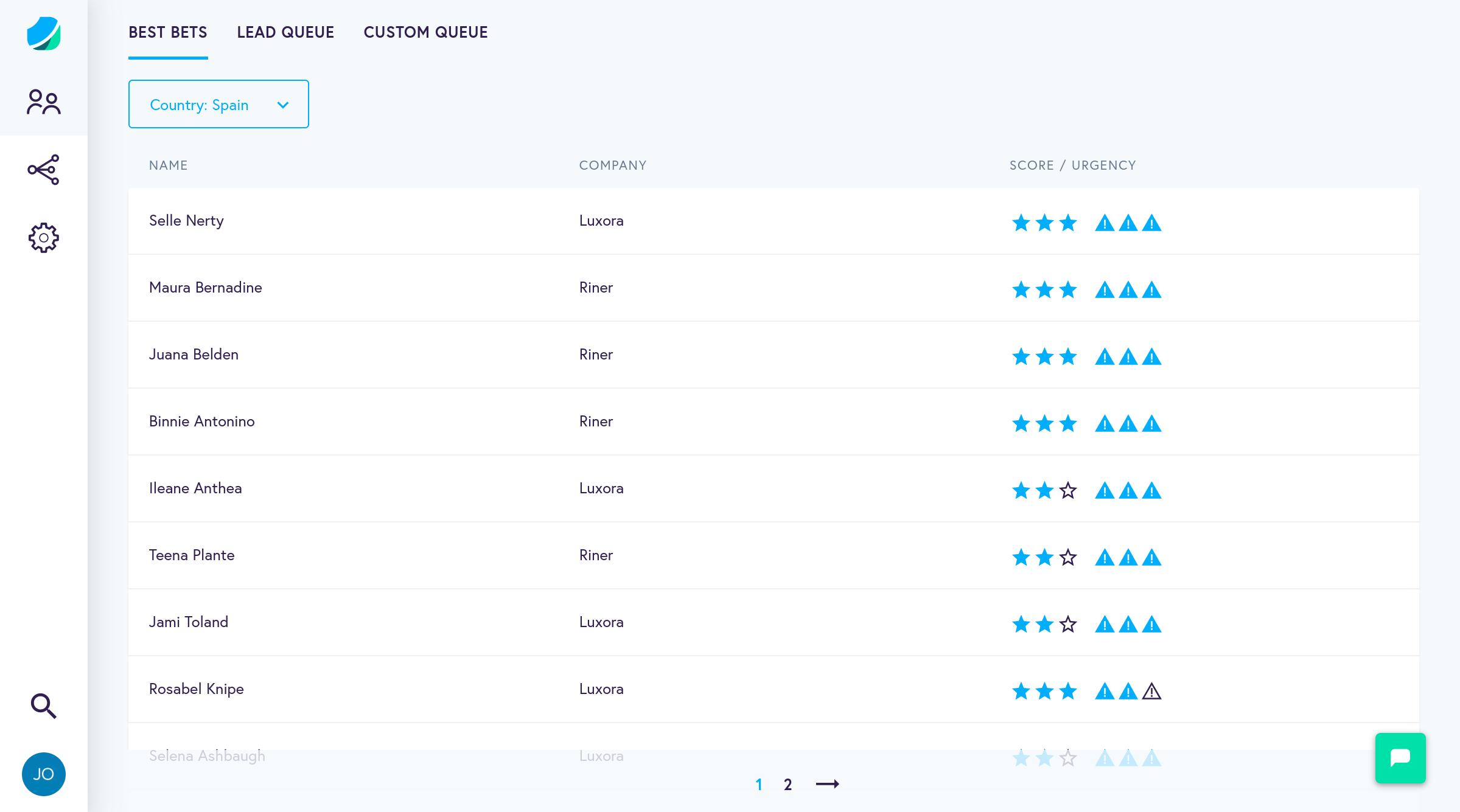
Task: Open the settings gear icon
Action: click(43, 237)
